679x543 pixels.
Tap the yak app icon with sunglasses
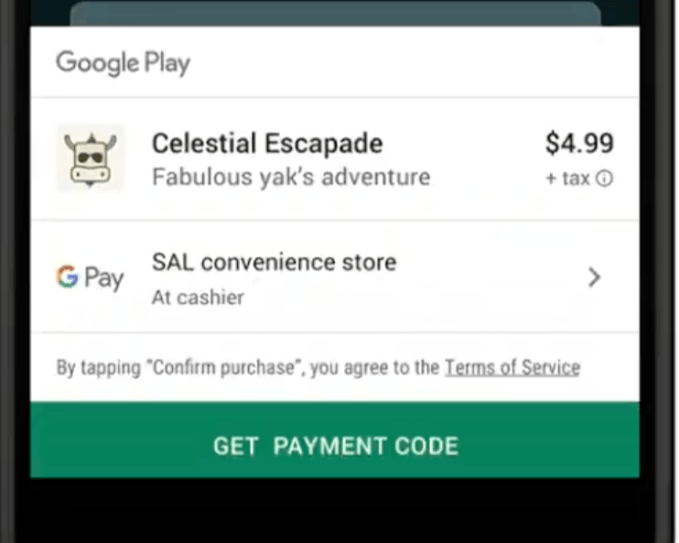point(91,158)
